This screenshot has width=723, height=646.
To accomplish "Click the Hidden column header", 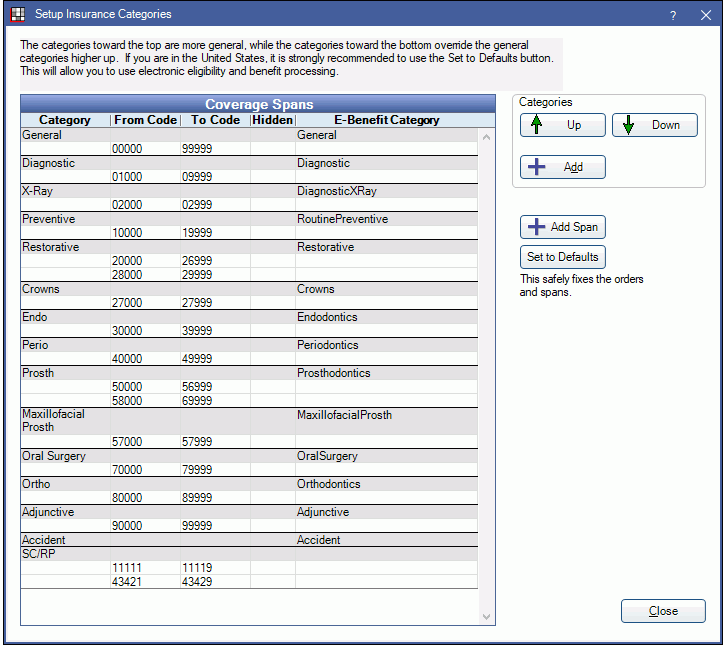I will tap(273, 120).
